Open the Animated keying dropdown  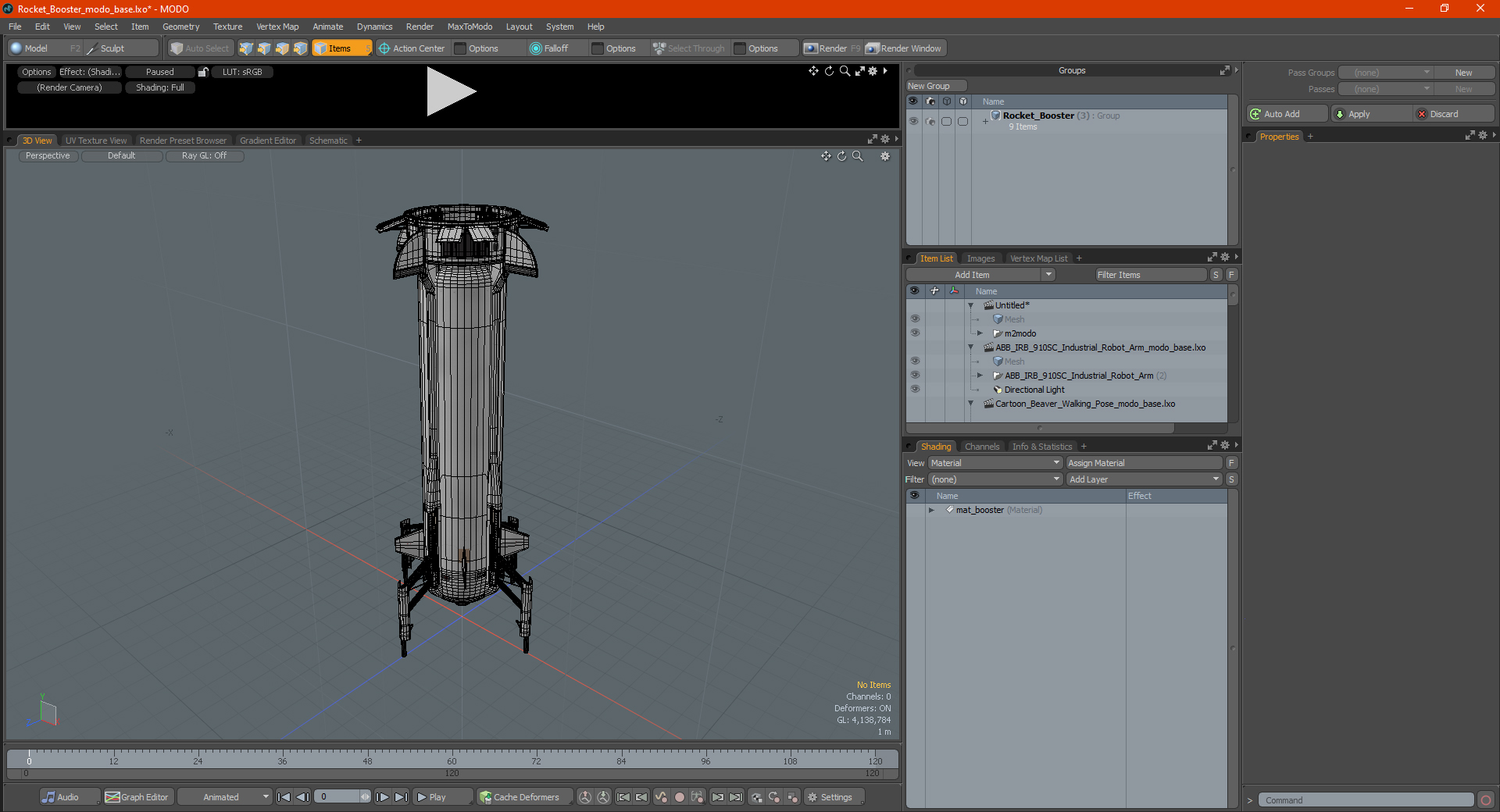tap(225, 797)
